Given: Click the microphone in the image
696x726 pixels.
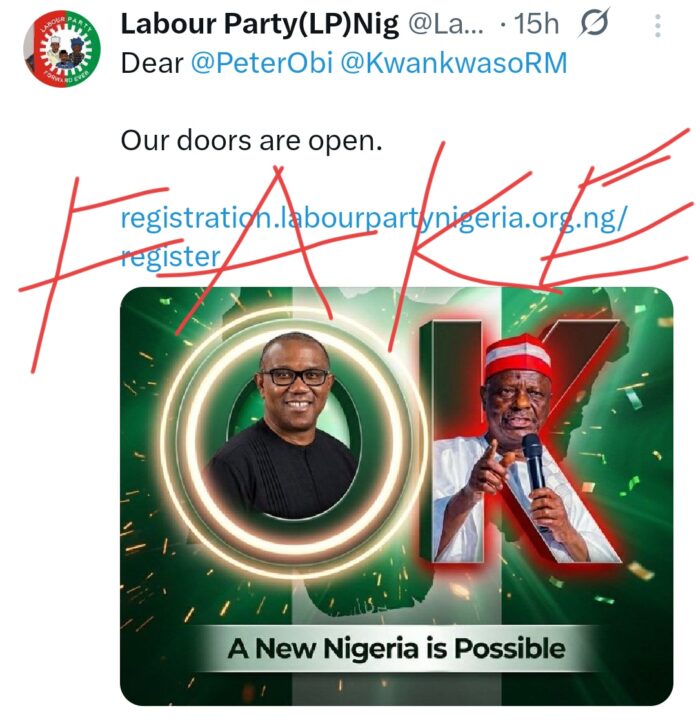Looking at the screenshot, I should [x=534, y=463].
